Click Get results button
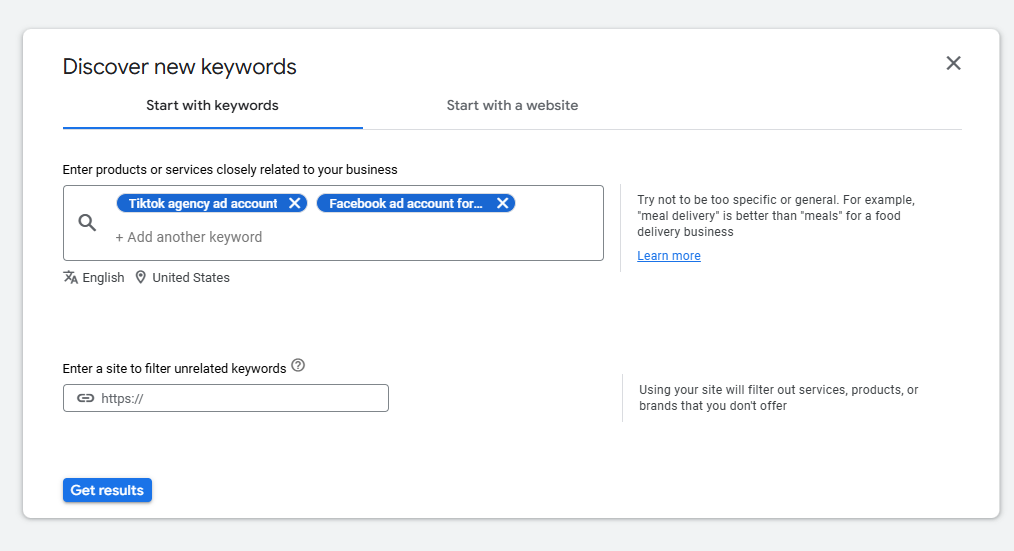The height and width of the screenshot is (551, 1014). (x=107, y=490)
